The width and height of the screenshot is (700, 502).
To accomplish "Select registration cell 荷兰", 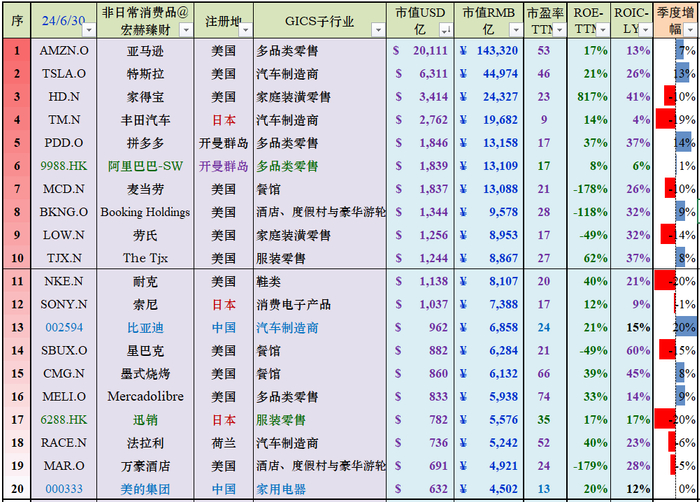I will [224, 443].
